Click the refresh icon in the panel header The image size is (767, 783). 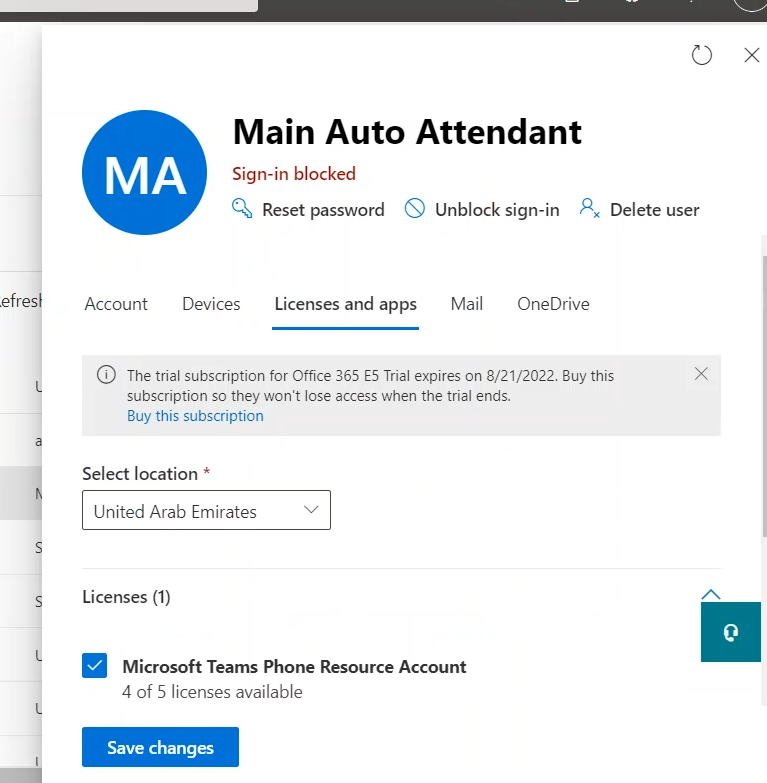702,55
